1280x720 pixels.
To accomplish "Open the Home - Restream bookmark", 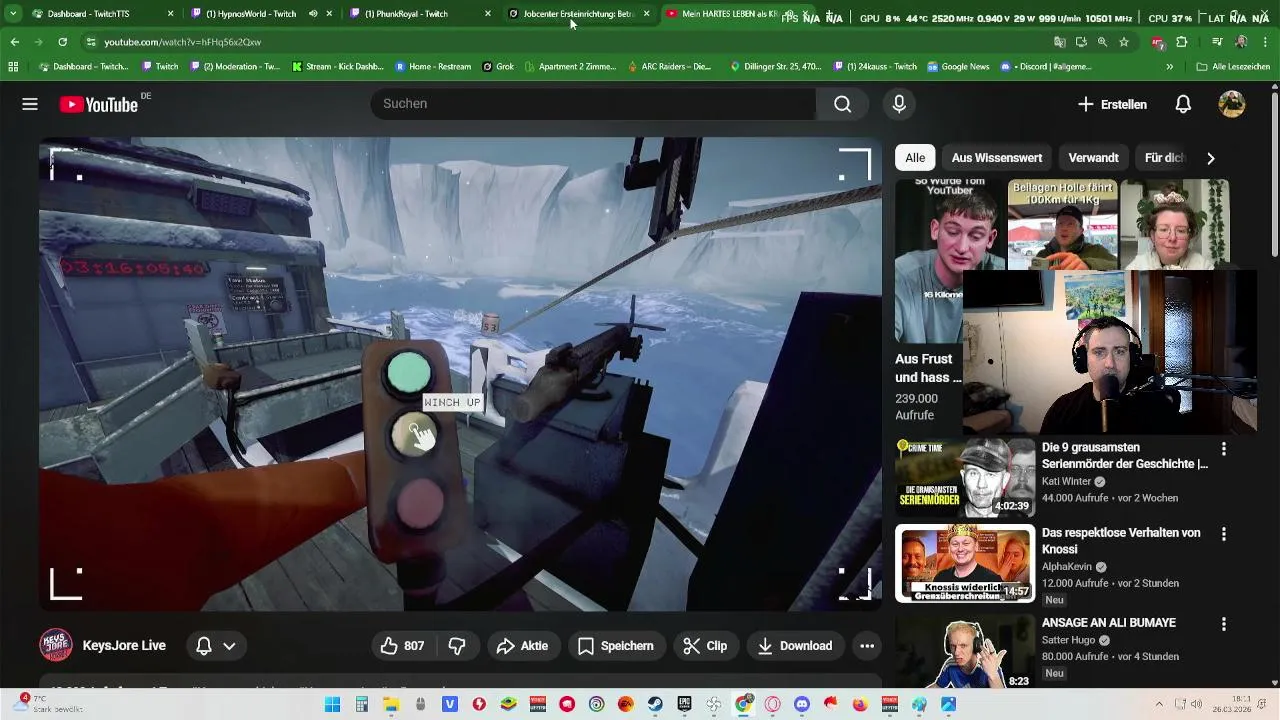I will pos(433,67).
